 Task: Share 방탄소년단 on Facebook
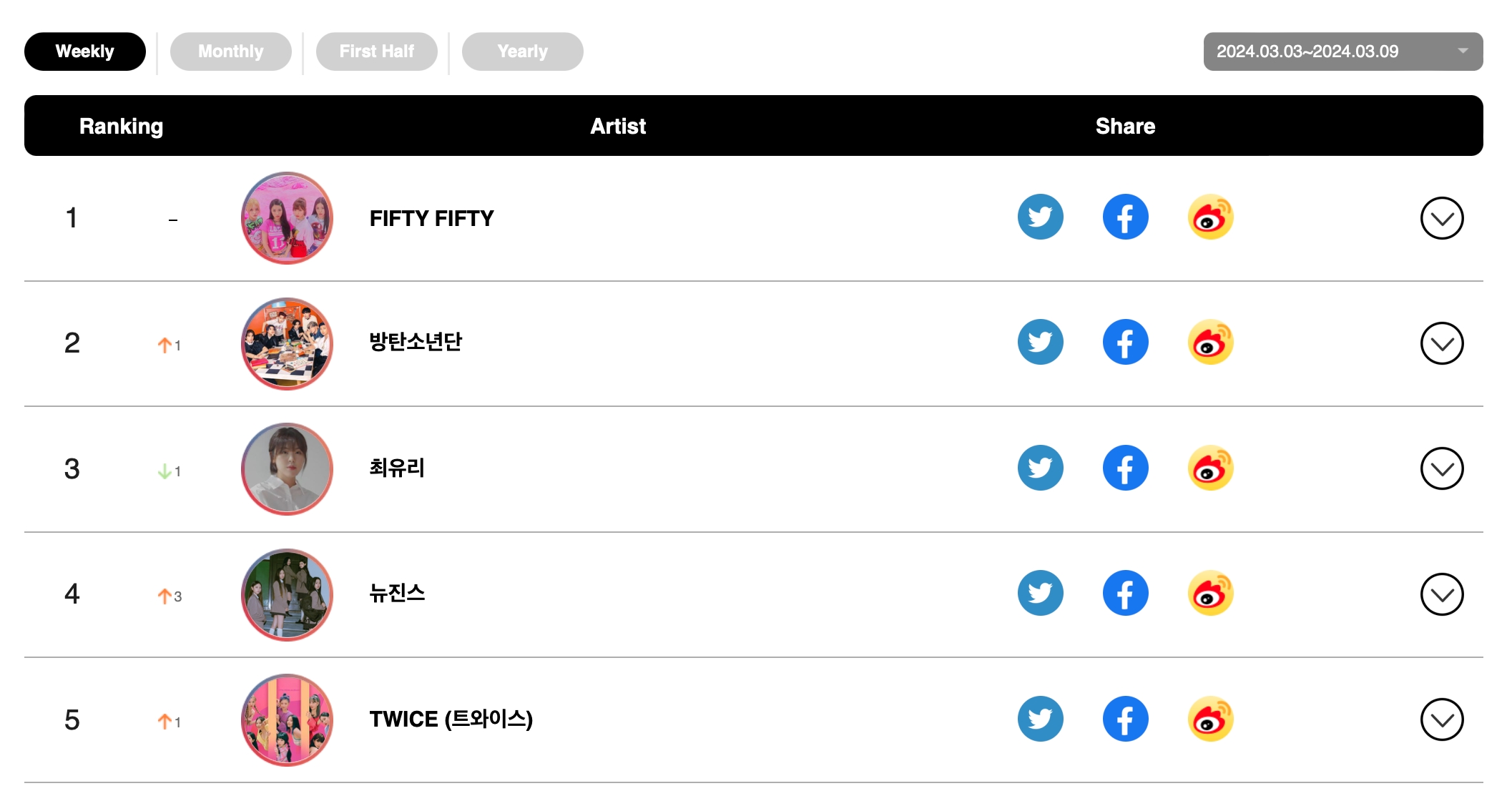(x=1125, y=343)
